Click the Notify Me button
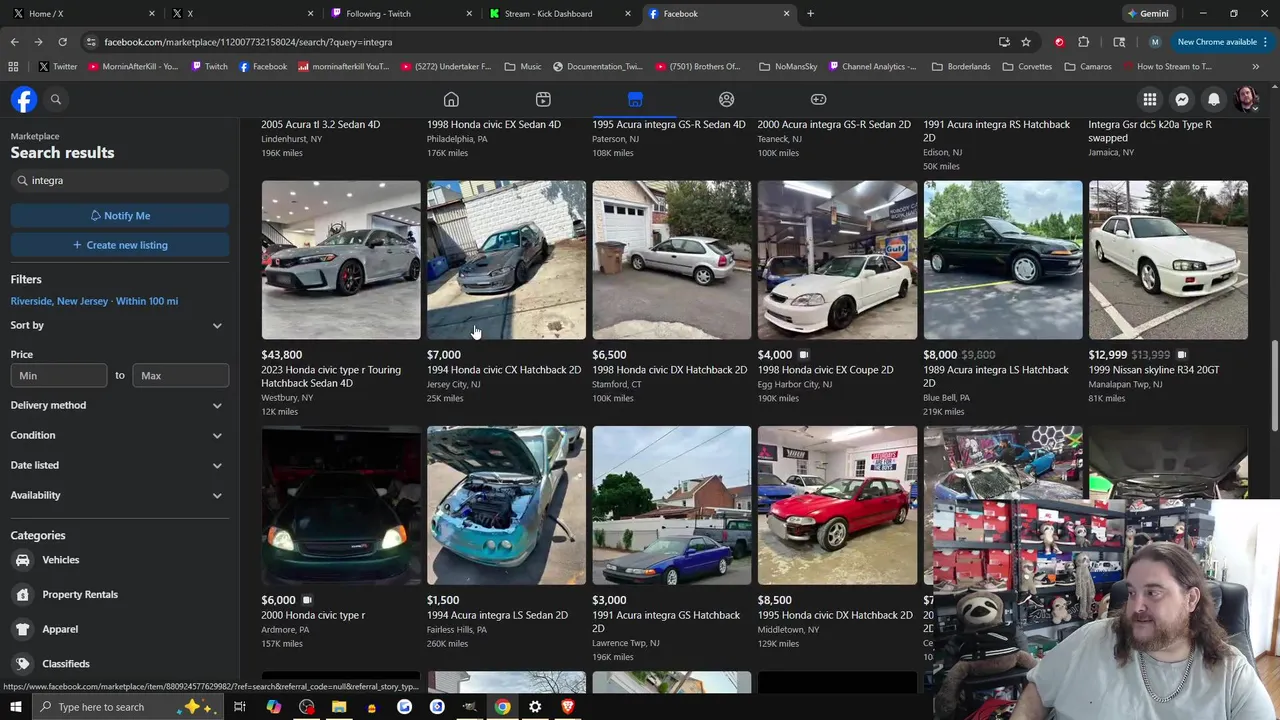 (120, 215)
